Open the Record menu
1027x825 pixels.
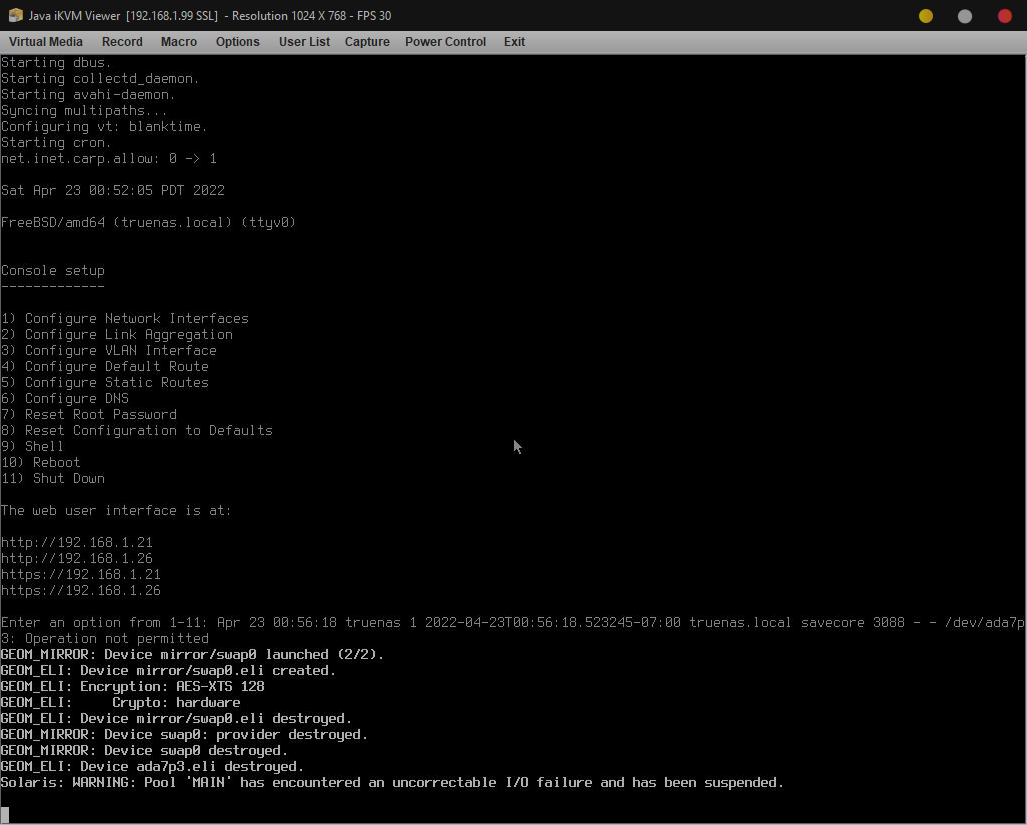(x=122, y=42)
